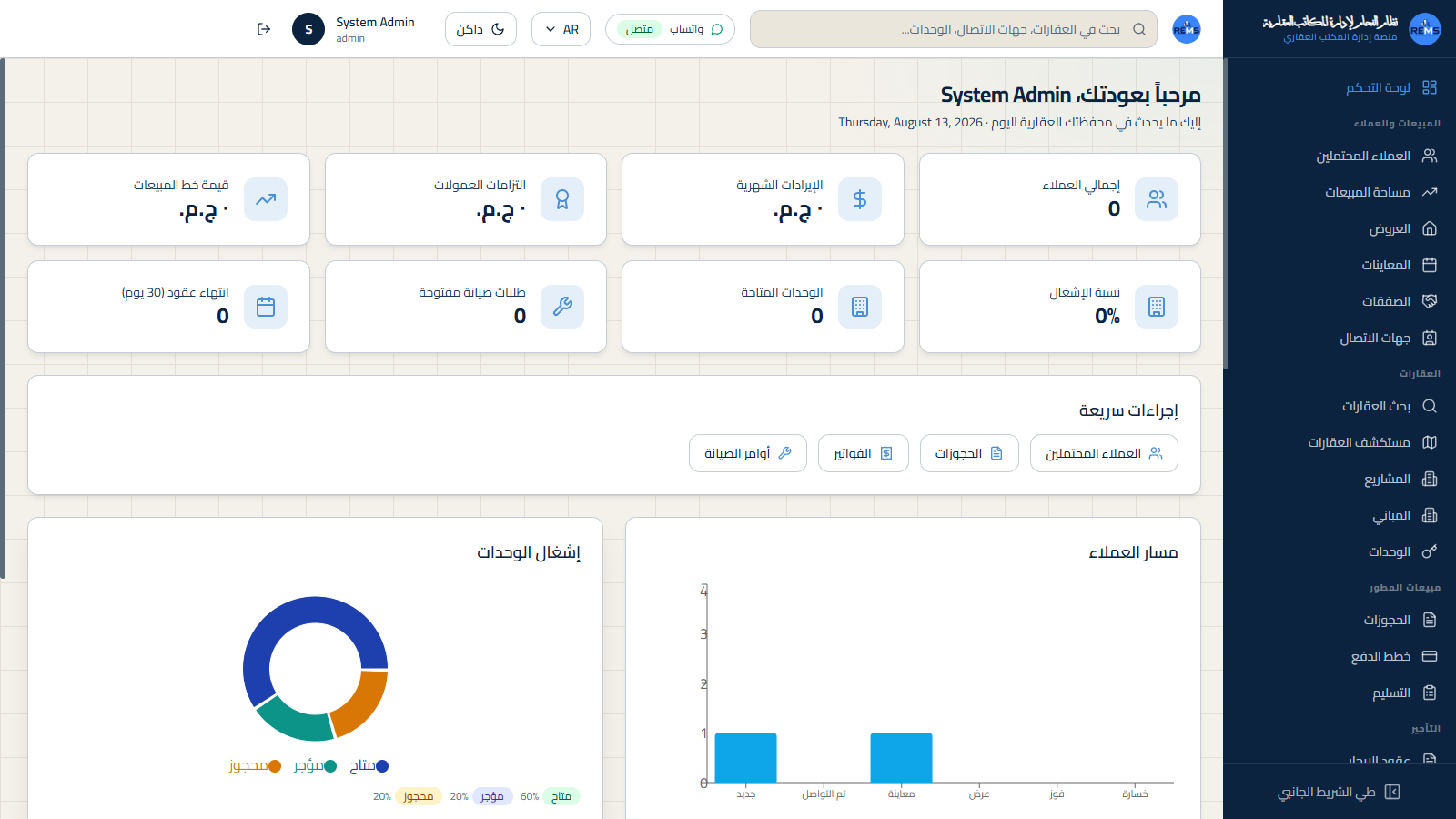Open the viewings calendar icon in sidebar

[1430, 265]
